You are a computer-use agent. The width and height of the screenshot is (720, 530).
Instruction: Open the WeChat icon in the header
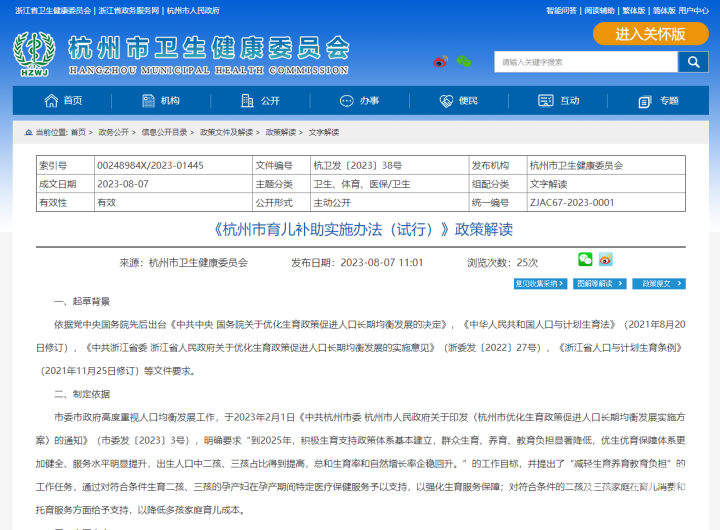[463, 62]
